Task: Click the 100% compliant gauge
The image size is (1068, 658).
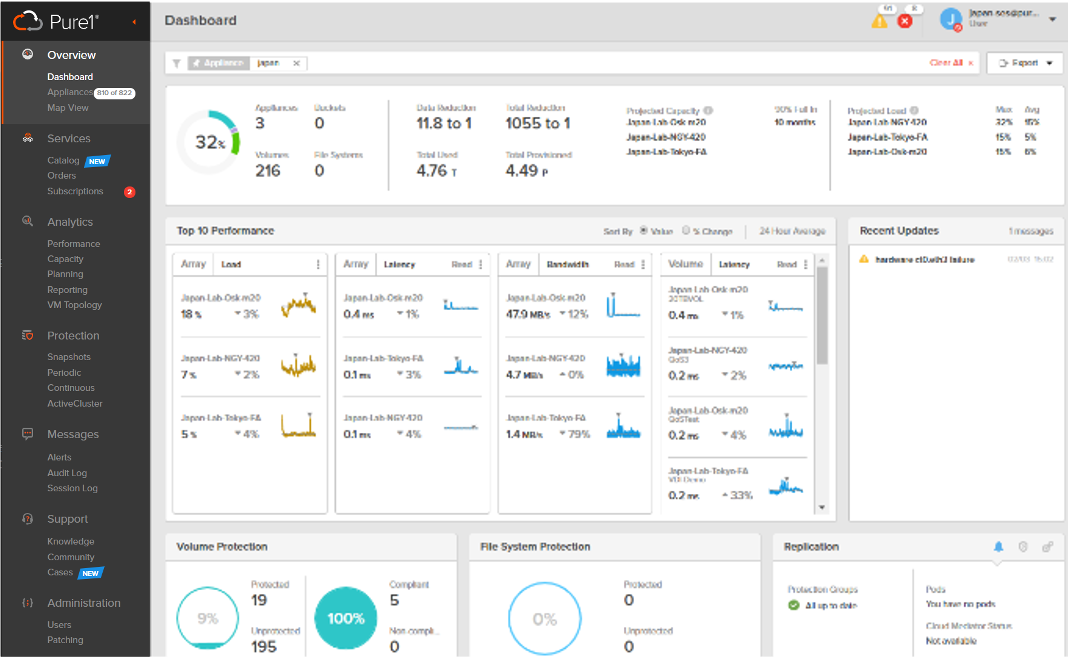Action: [x=345, y=618]
